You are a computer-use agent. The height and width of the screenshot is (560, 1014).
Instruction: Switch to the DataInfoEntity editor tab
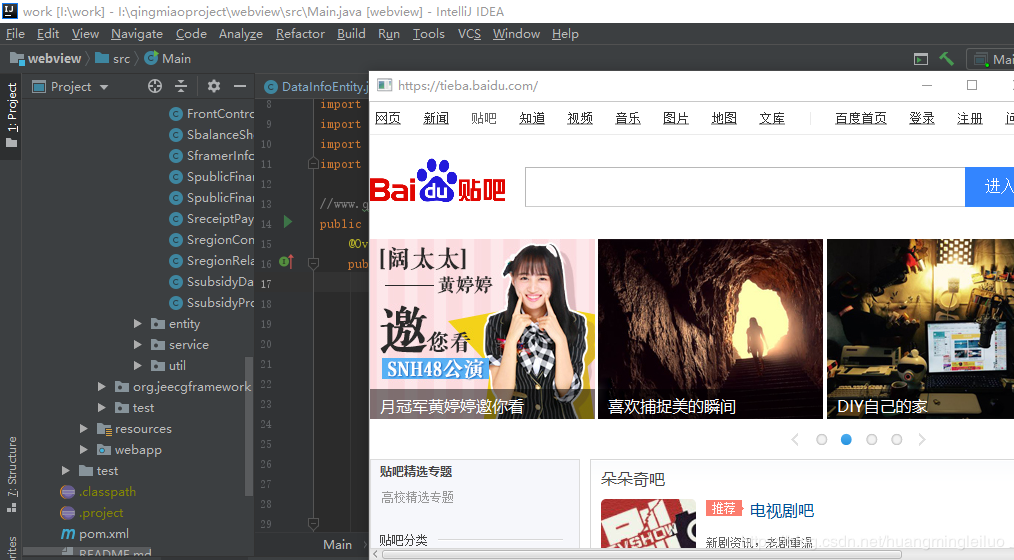pos(316,87)
